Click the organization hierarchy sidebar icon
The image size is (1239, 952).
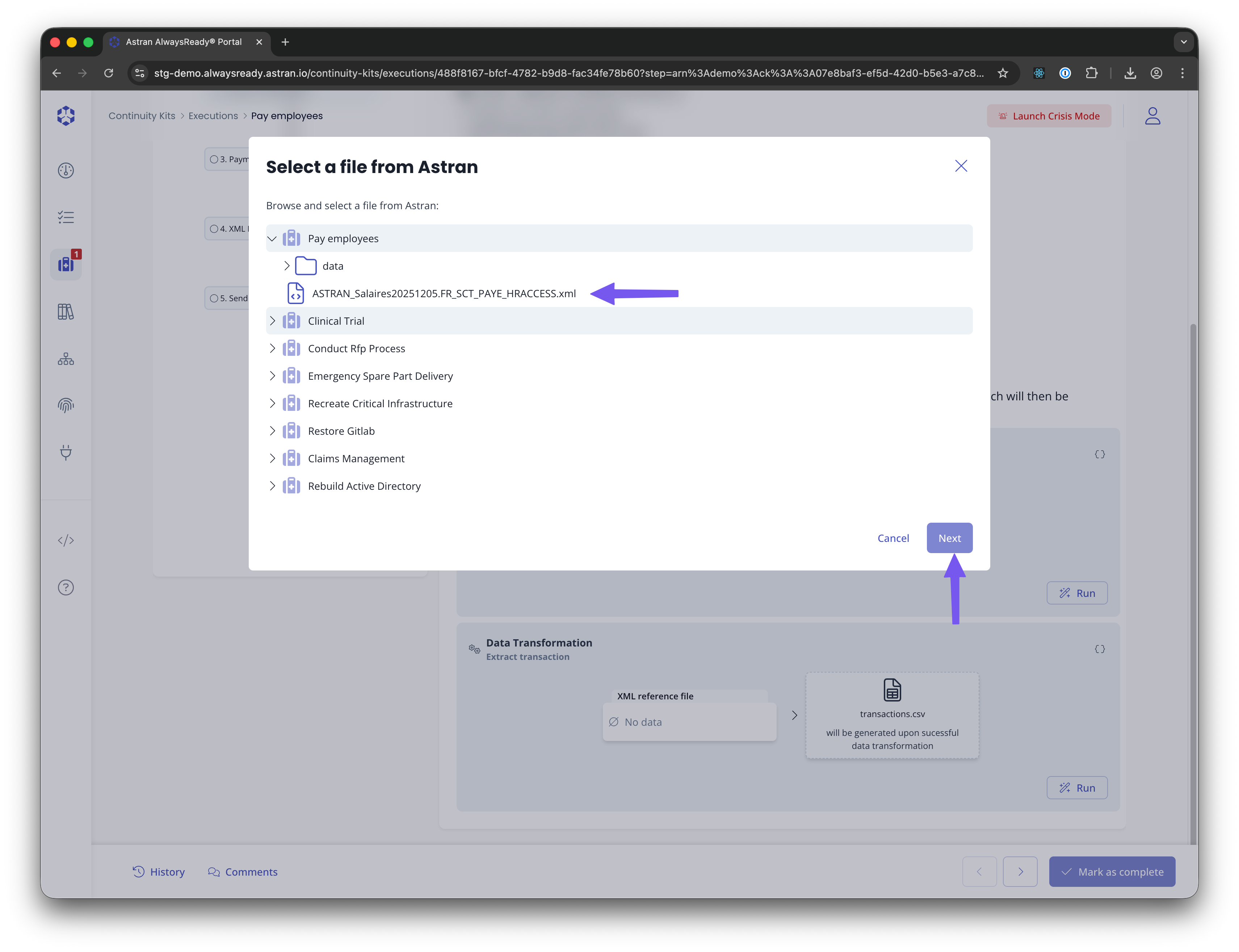point(66,359)
